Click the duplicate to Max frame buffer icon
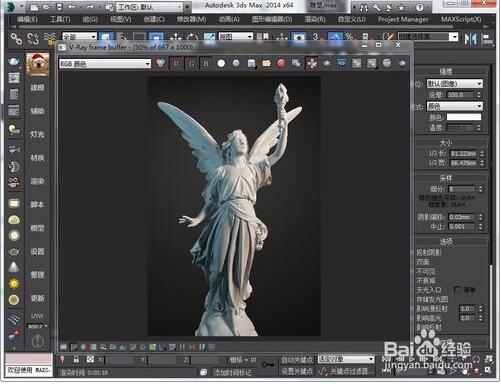The image size is (501, 384). pos(296,63)
